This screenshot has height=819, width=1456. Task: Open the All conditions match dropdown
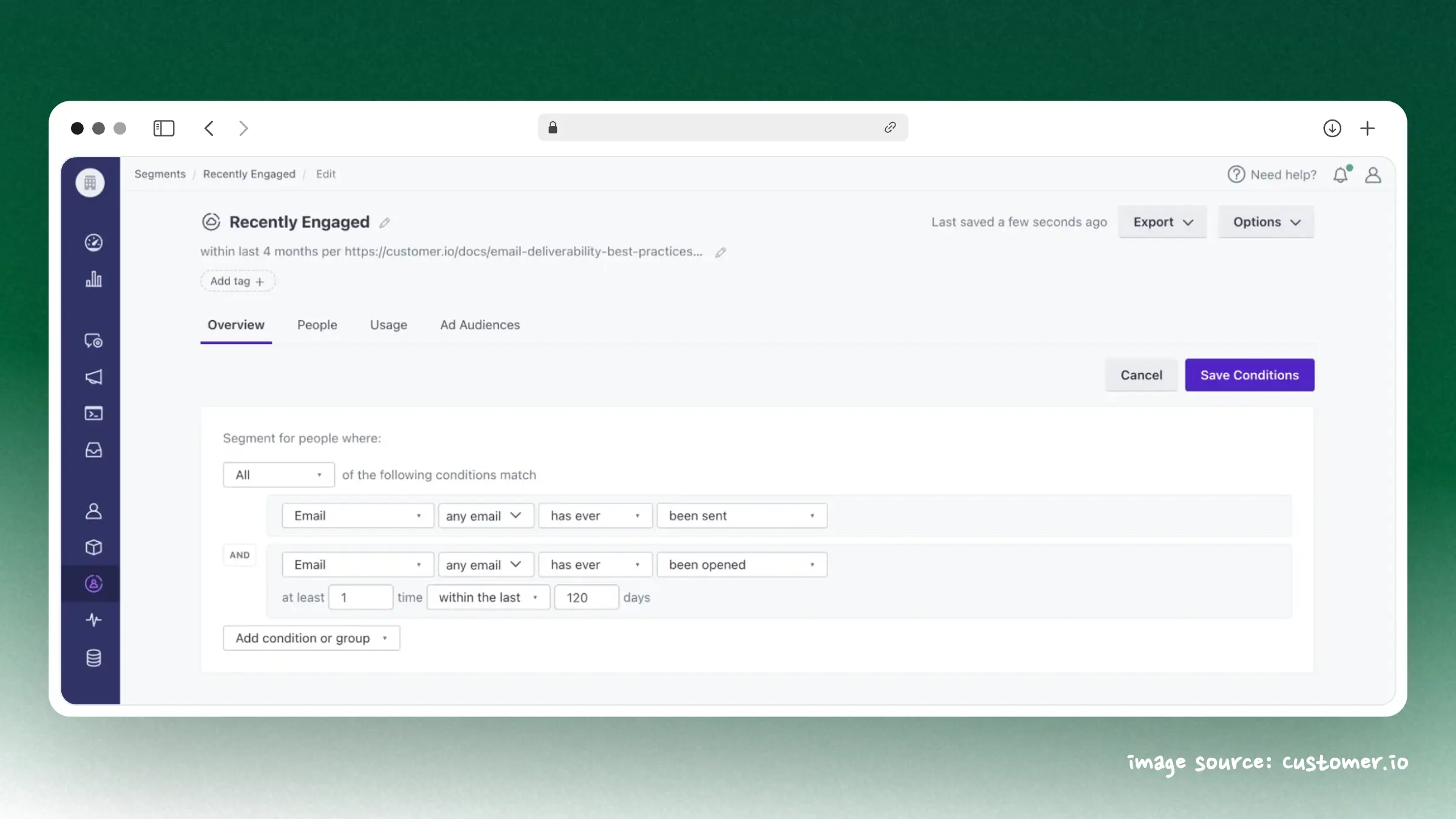pyautogui.click(x=278, y=475)
